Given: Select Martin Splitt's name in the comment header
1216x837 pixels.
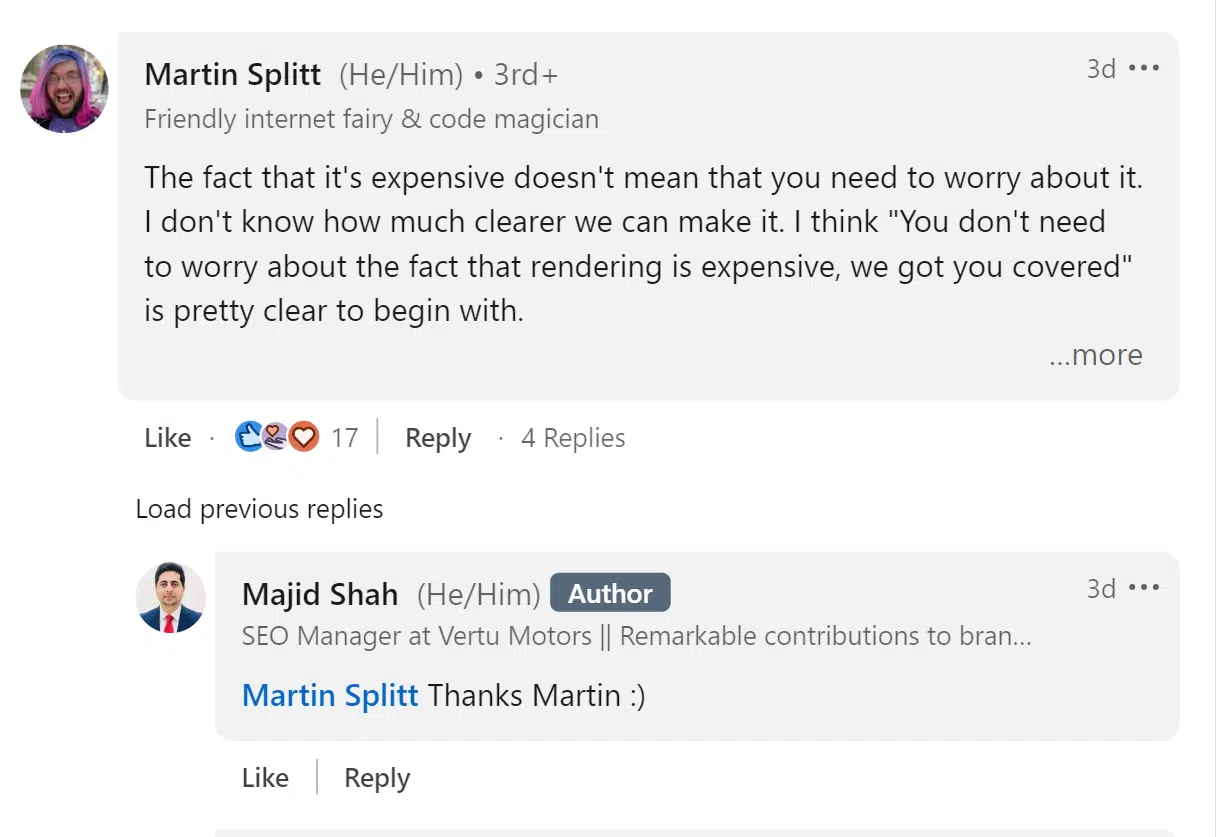Looking at the screenshot, I should [x=233, y=74].
